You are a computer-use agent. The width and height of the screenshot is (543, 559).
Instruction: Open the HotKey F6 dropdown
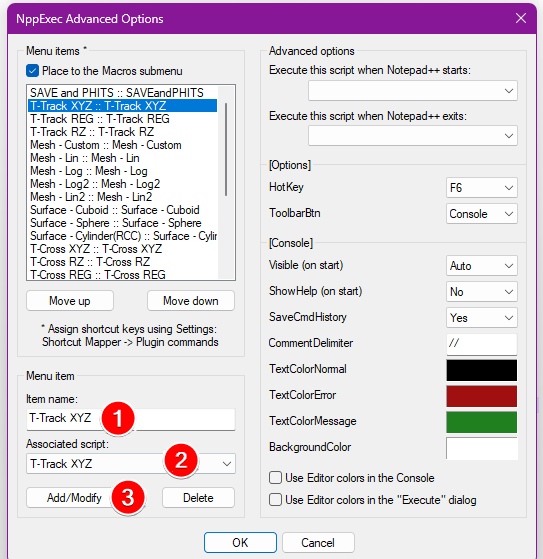pos(481,188)
